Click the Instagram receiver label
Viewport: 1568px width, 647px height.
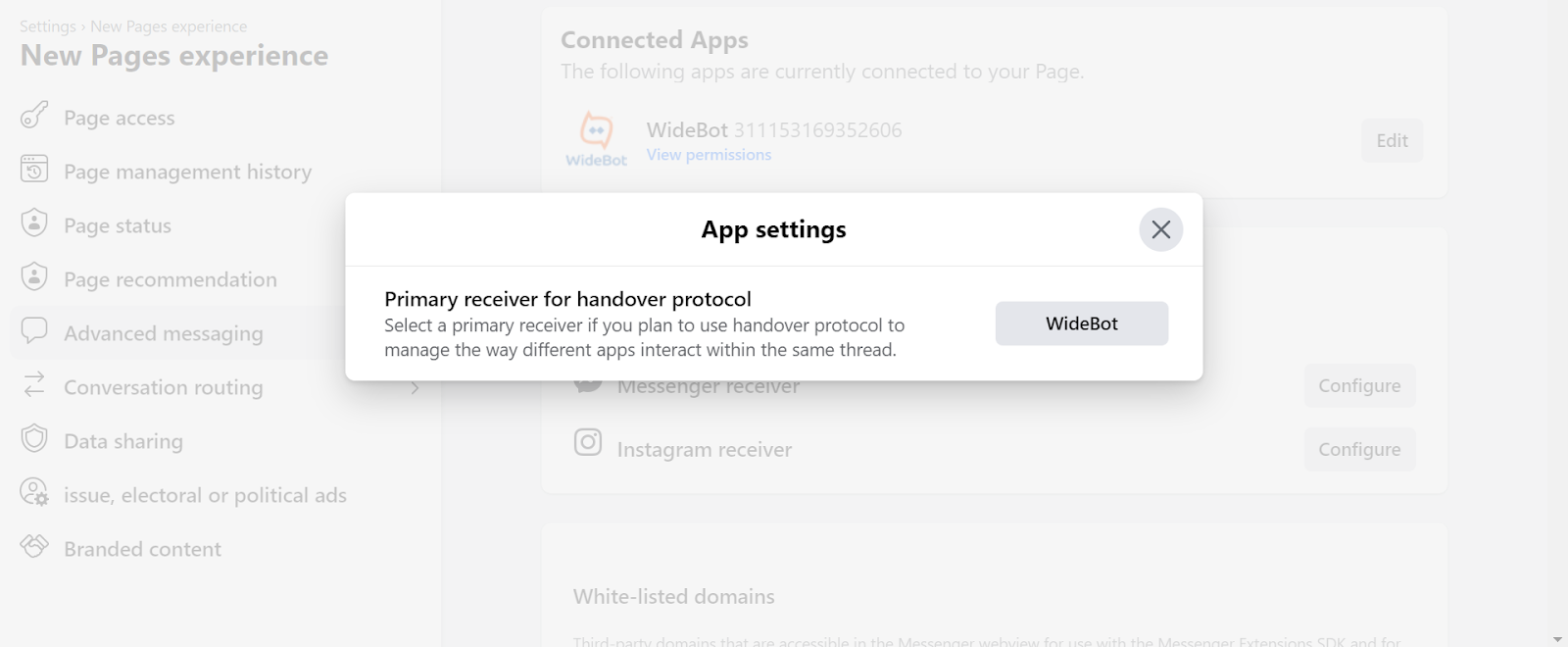[705, 450]
